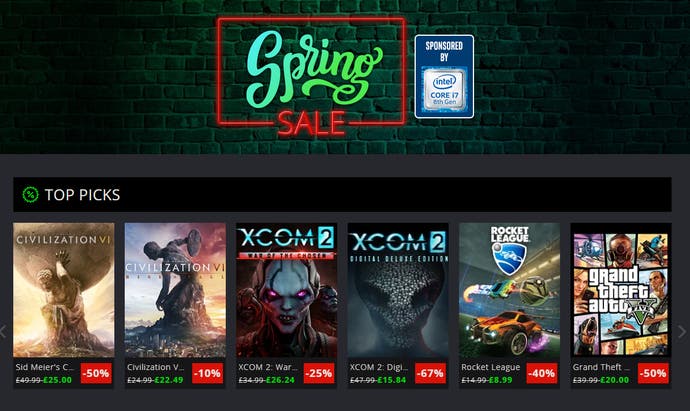
Task: Open Civilization VI Rise and Fall cover
Action: pyautogui.click(x=175, y=290)
